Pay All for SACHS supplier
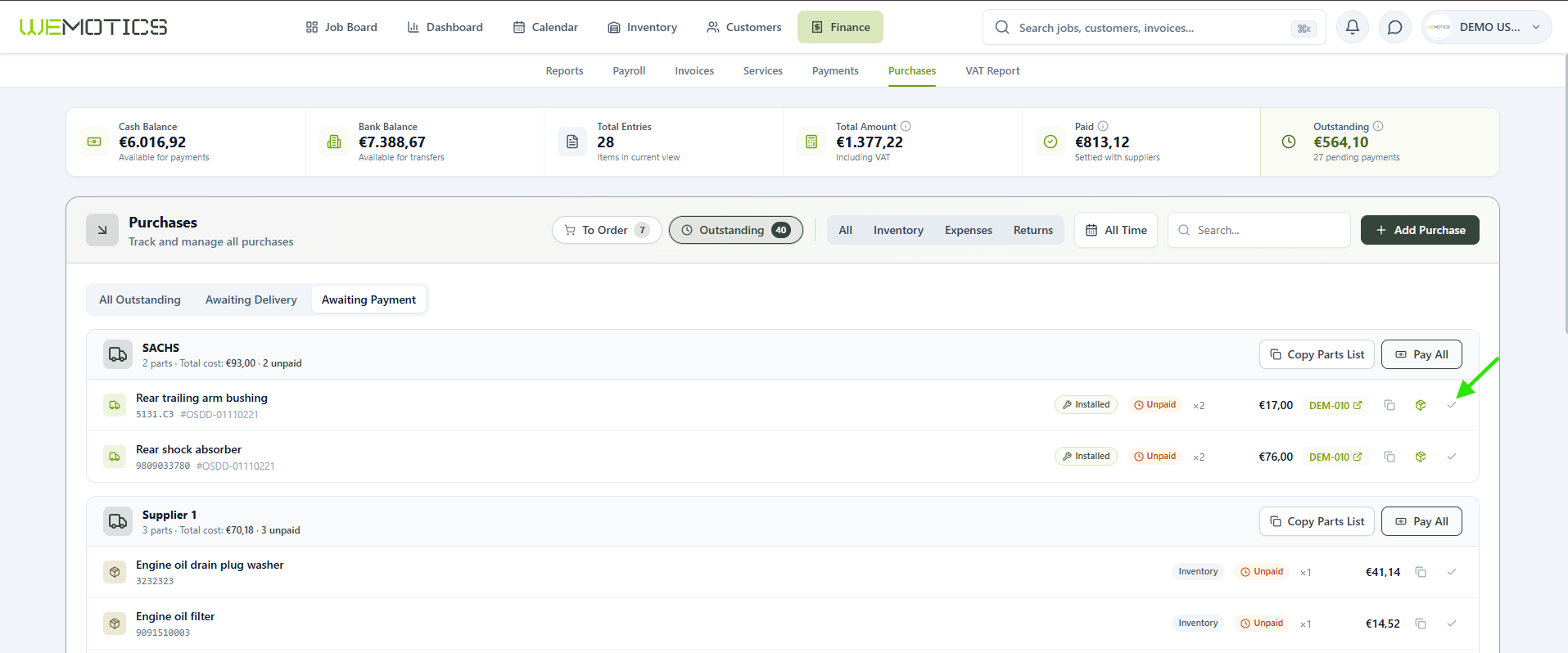 1421,354
